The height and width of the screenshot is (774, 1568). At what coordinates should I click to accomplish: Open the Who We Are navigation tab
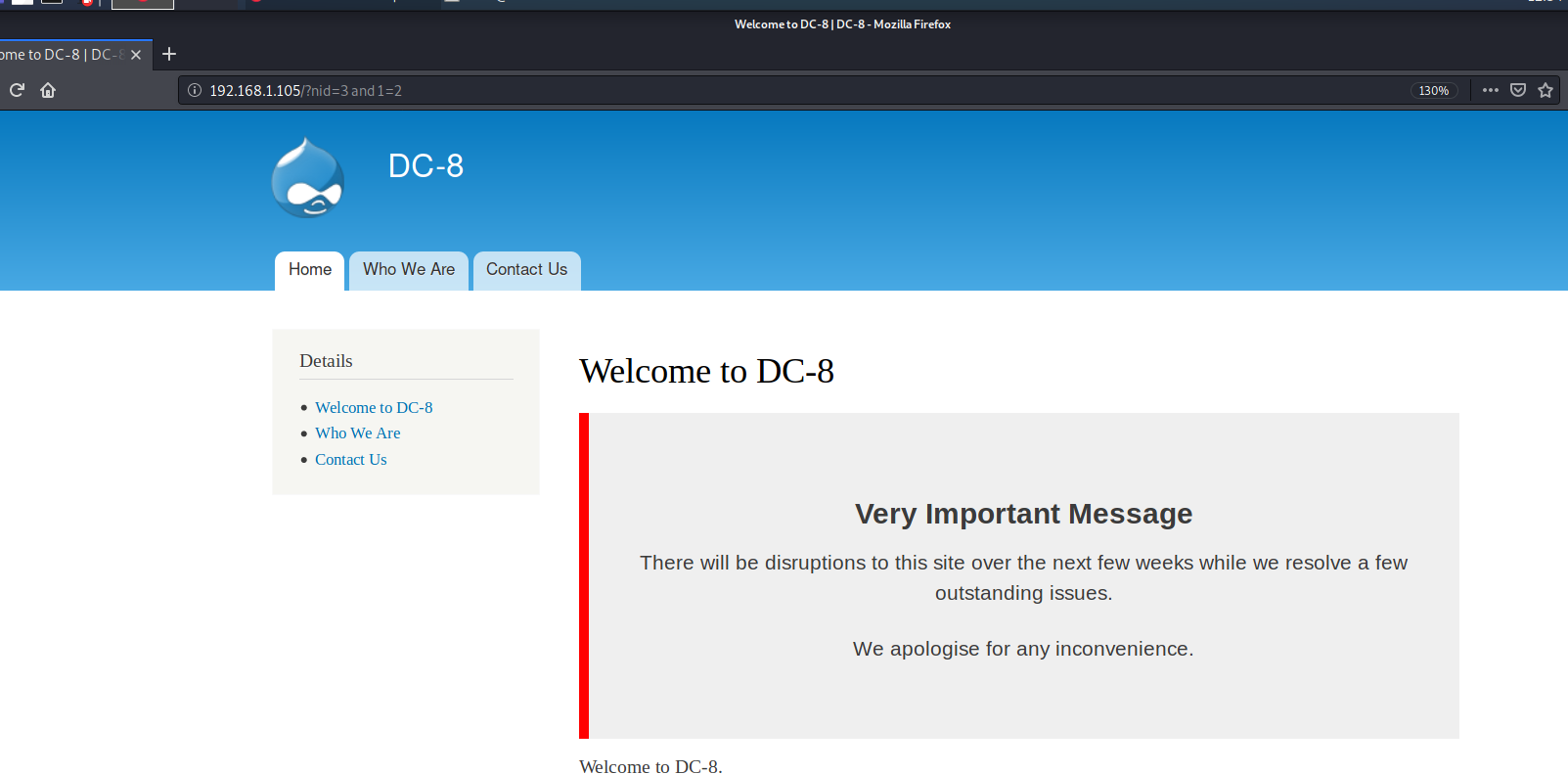point(409,270)
